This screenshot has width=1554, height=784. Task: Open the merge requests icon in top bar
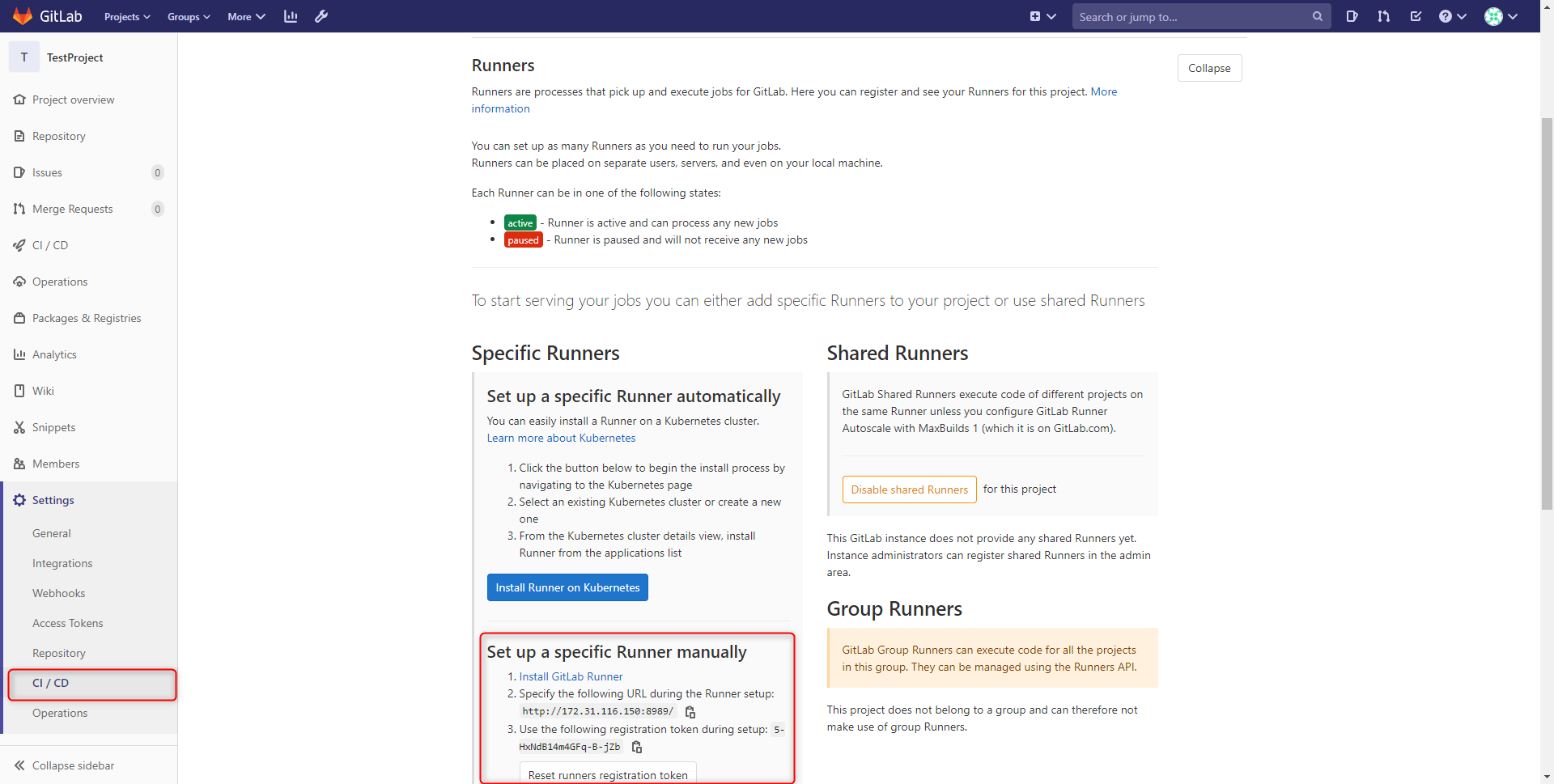[x=1384, y=16]
